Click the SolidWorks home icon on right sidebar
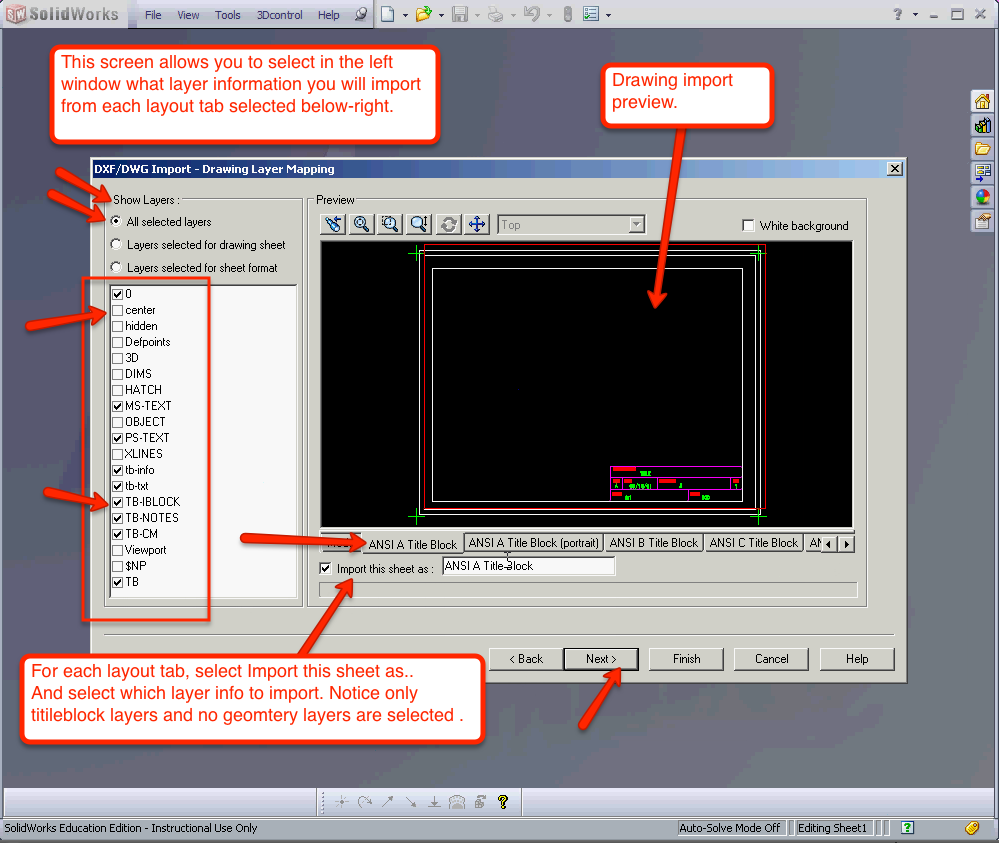999x843 pixels. click(983, 101)
